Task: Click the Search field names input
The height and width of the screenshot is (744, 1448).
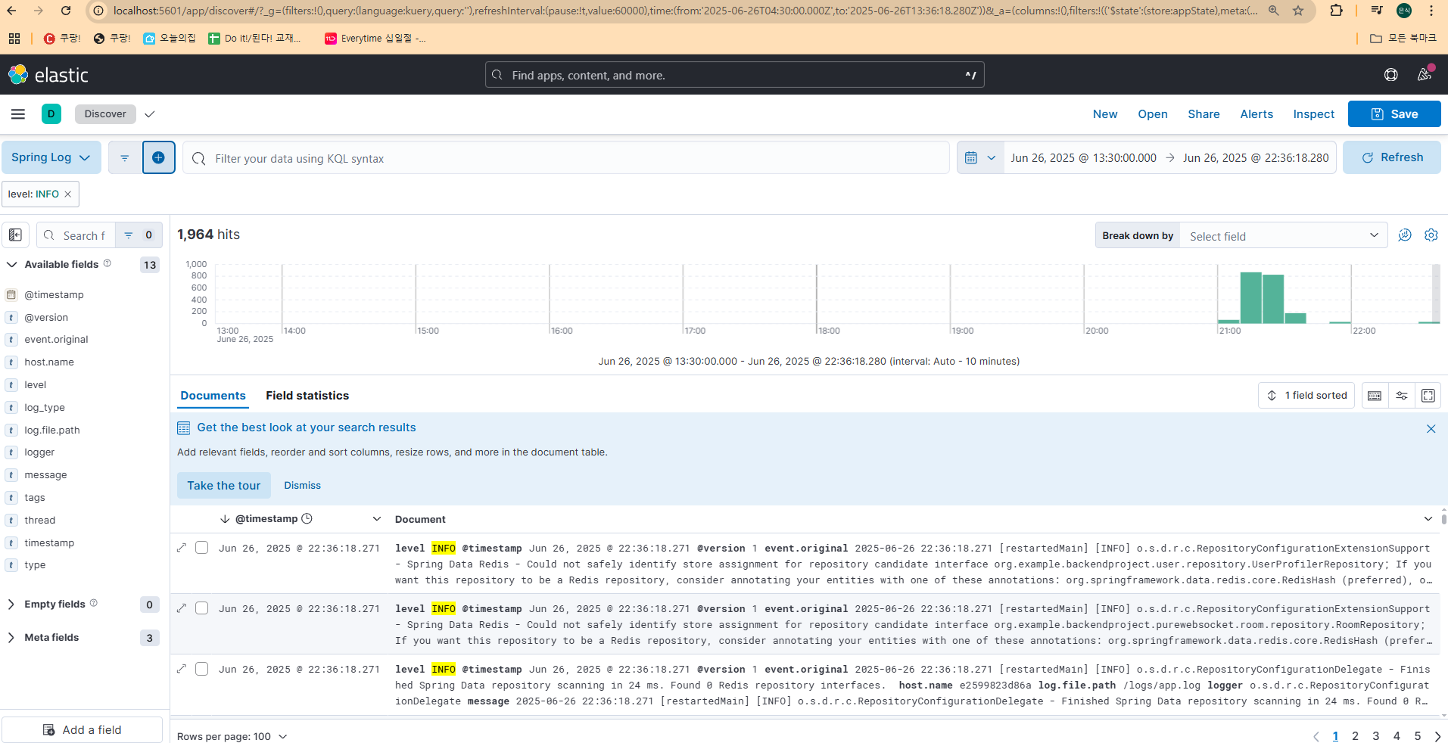Action: (77, 235)
